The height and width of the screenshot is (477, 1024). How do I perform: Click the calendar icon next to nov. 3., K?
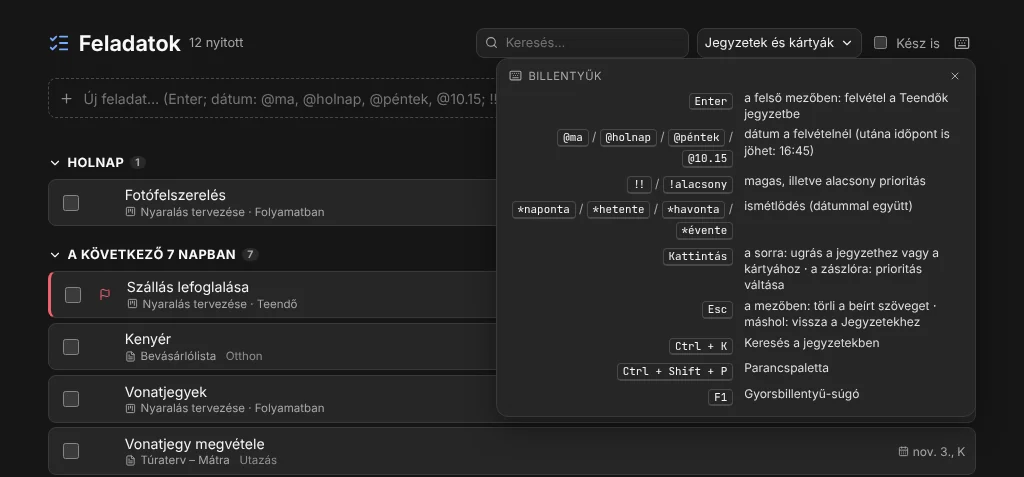[904, 452]
